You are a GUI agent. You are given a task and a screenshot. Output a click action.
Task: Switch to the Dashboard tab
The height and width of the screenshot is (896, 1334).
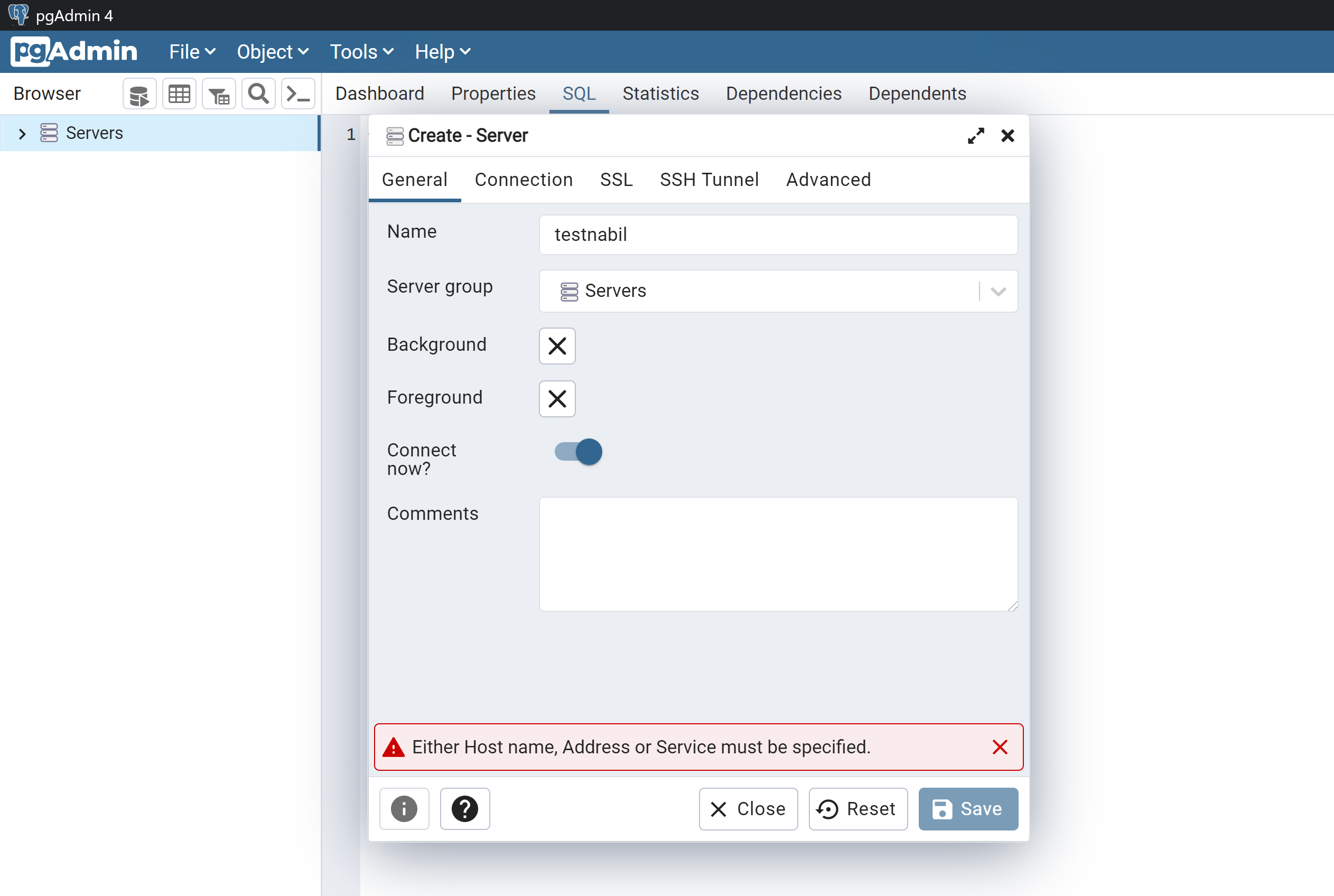tap(380, 94)
